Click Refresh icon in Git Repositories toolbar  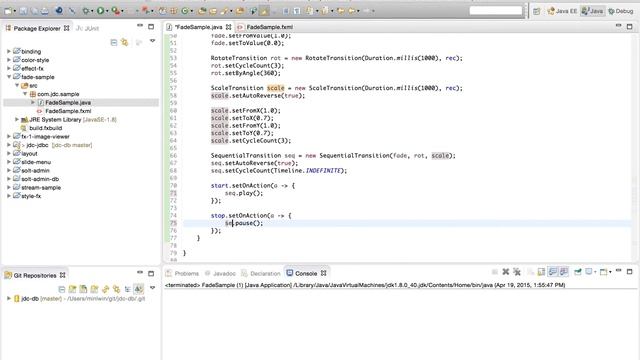point(106,289)
